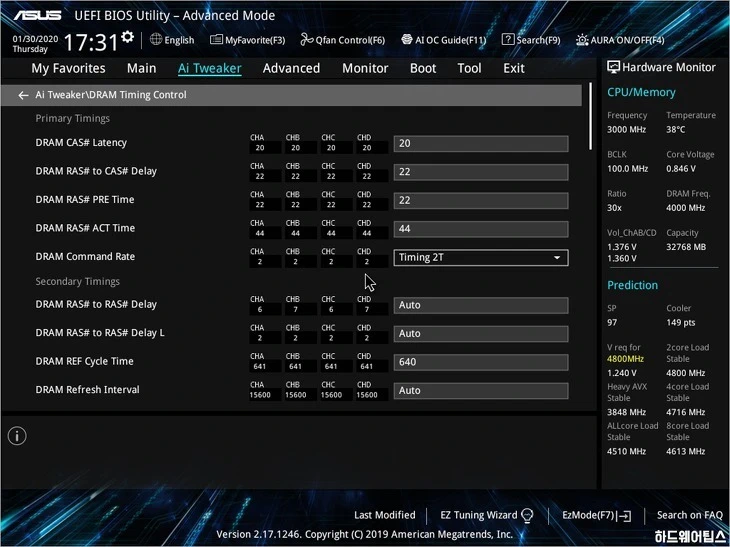Click the DRAM RAS# to CAS# Delay field
Screen dimensions: 730x547
pyautogui.click(x=481, y=172)
